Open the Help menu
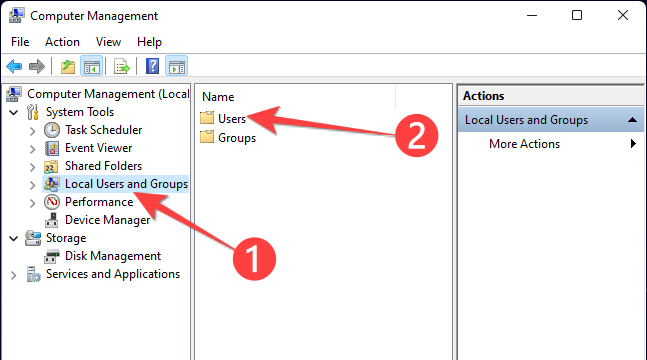This screenshot has height=360, width=647. pos(149,42)
